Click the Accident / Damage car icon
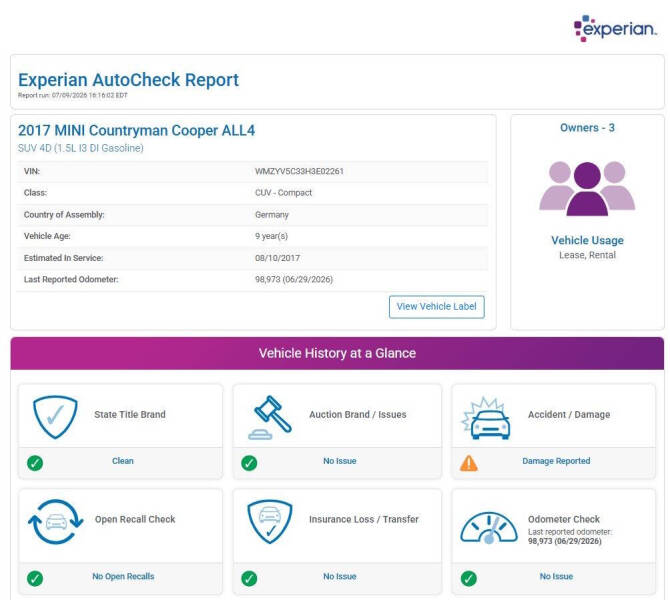The image size is (670, 600). click(x=486, y=418)
